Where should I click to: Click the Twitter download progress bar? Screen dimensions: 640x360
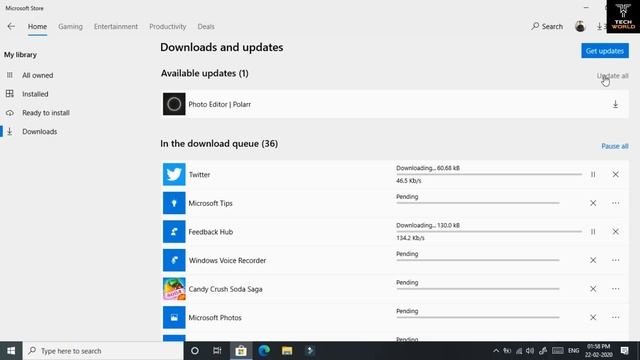coord(489,174)
